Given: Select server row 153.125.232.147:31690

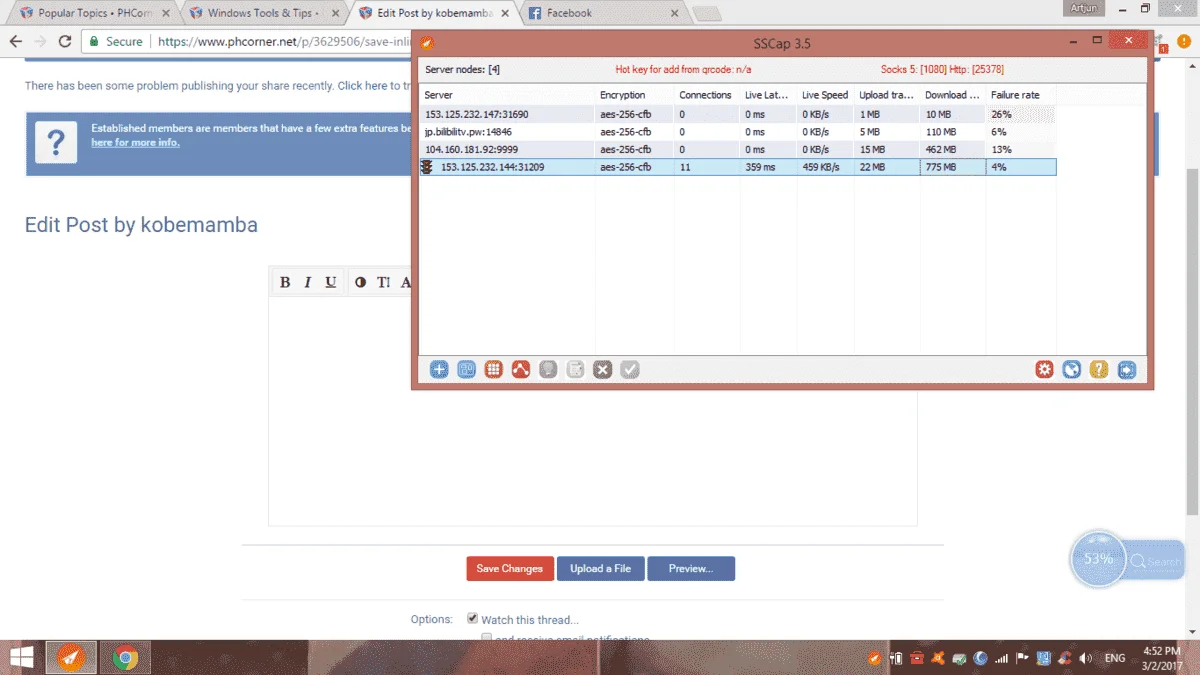Looking at the screenshot, I should pos(738,115).
